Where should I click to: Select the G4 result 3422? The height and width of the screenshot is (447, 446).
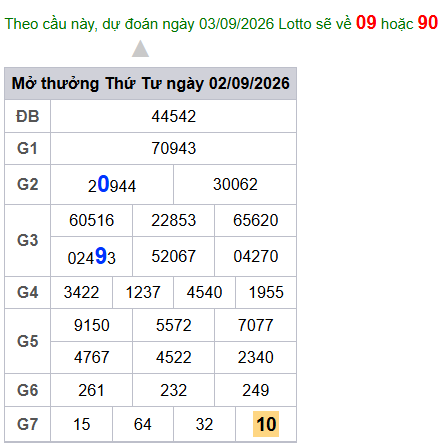coord(82,293)
